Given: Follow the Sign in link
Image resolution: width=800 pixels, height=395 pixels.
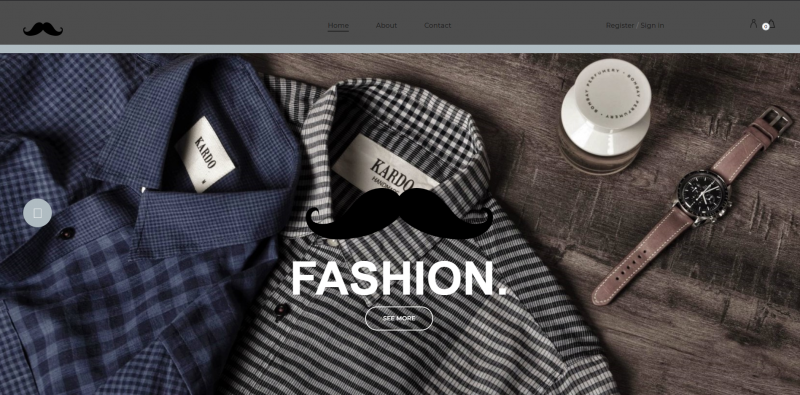Looking at the screenshot, I should 652,26.
